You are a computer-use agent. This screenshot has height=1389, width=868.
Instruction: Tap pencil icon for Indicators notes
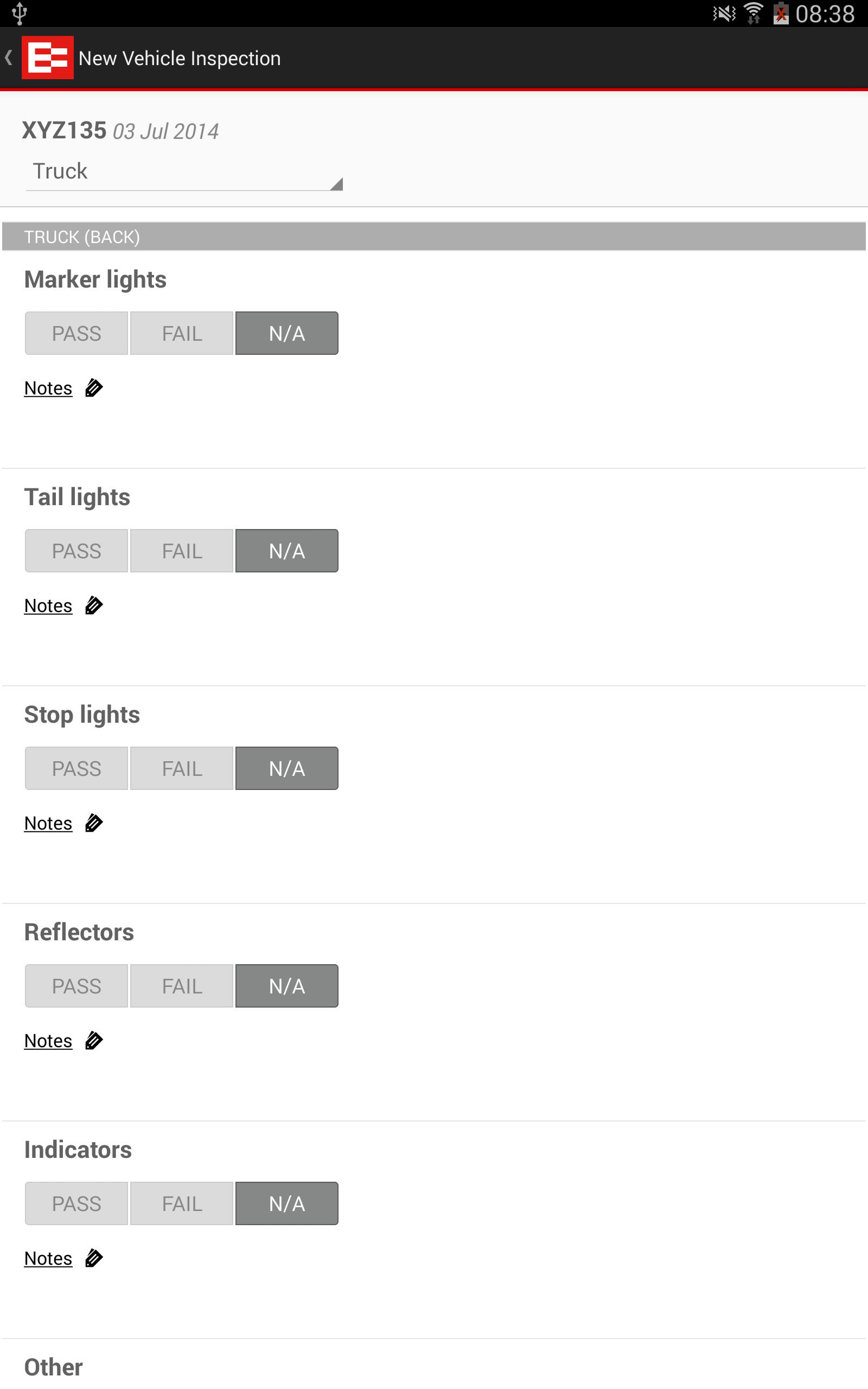pyautogui.click(x=93, y=1259)
